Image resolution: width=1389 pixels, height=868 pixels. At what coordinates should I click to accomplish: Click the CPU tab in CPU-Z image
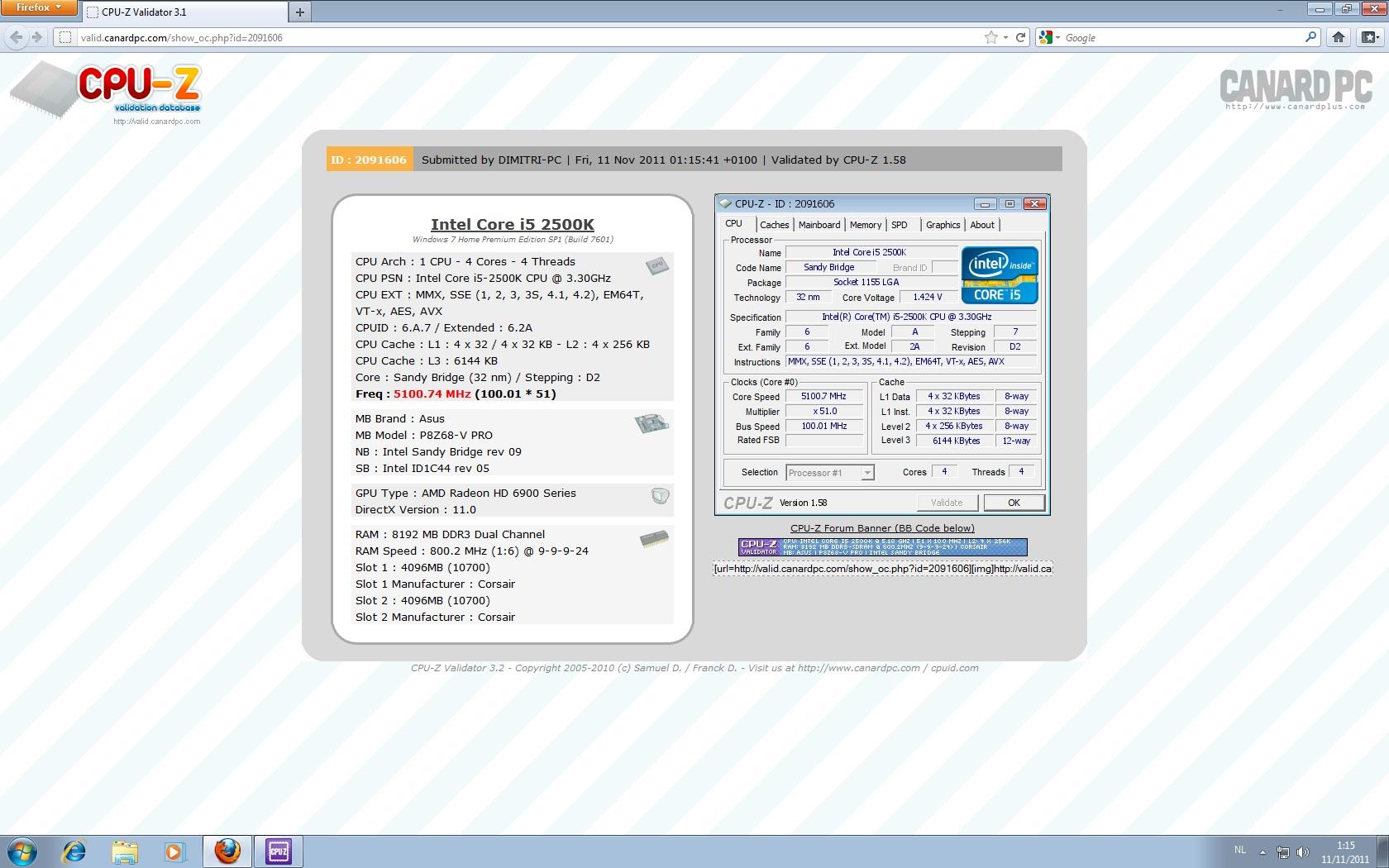pyautogui.click(x=733, y=223)
